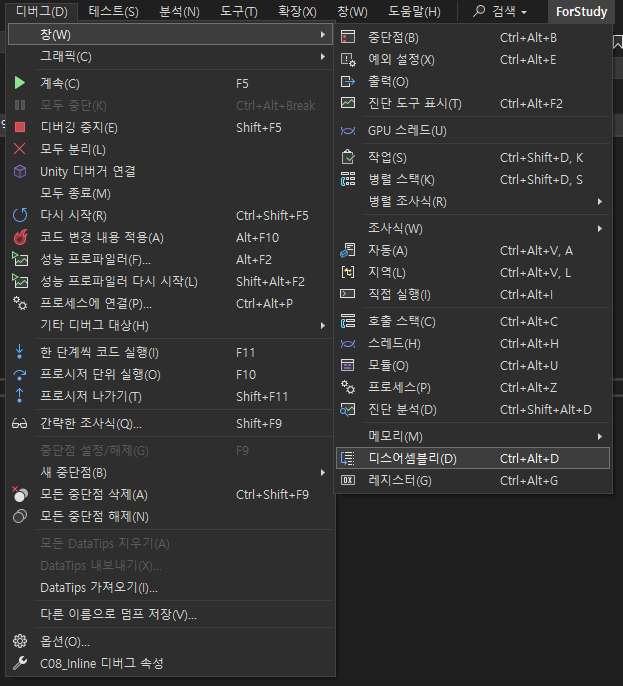Screen dimensions: 623x686
Task: Open the 확장(X) menu
Action: pyautogui.click(x=298, y=11)
